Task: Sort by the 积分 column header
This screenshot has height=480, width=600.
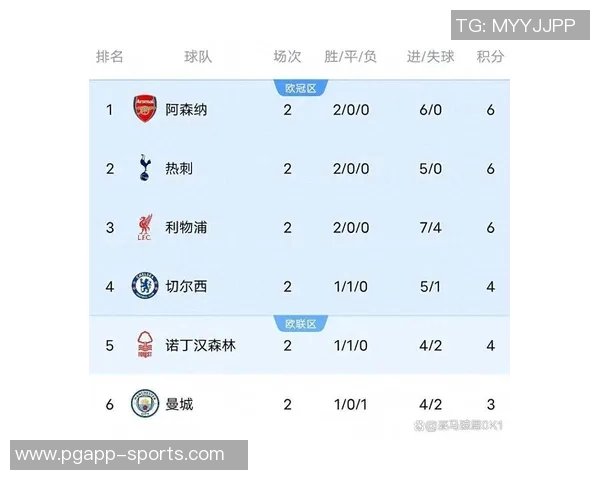Action: [490, 56]
